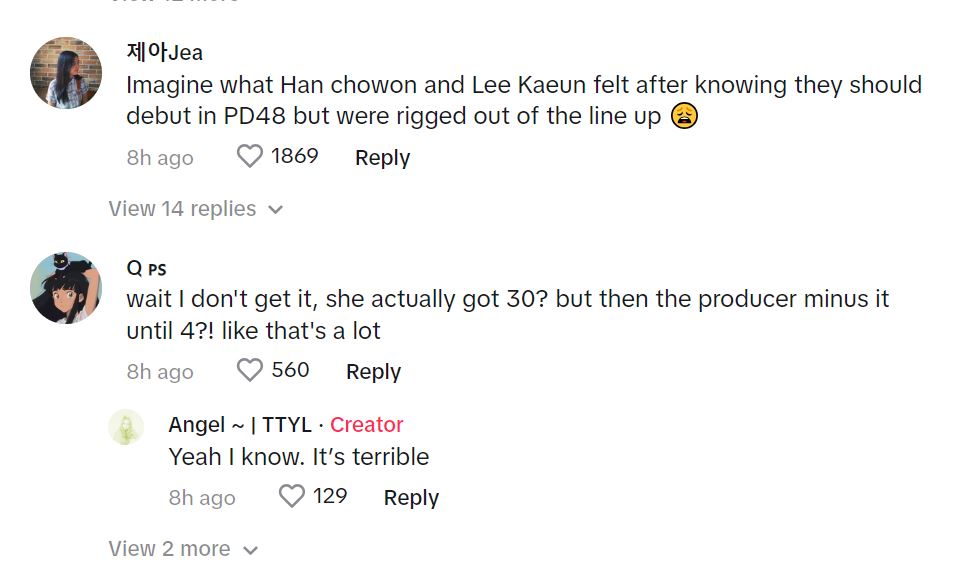
Task: Open the 제아Jea username link
Action: (x=164, y=53)
